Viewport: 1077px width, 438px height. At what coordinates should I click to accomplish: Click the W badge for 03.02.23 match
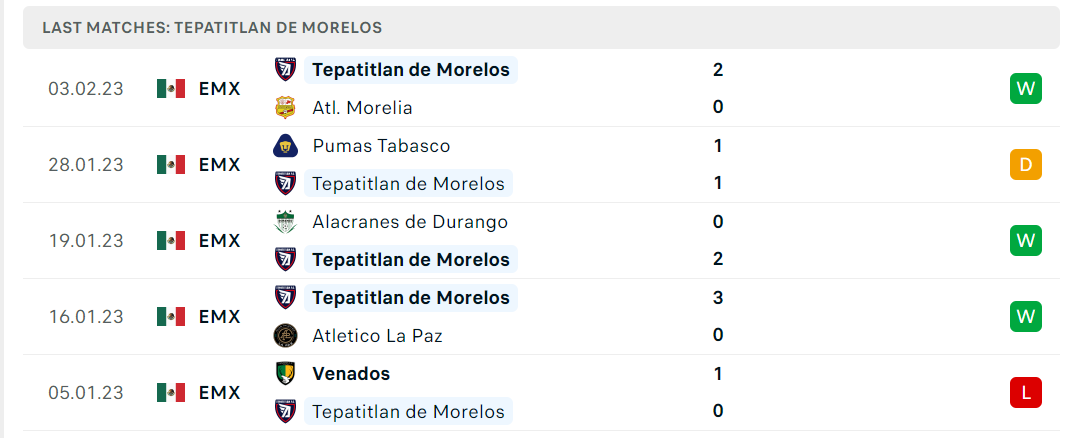tap(1025, 89)
